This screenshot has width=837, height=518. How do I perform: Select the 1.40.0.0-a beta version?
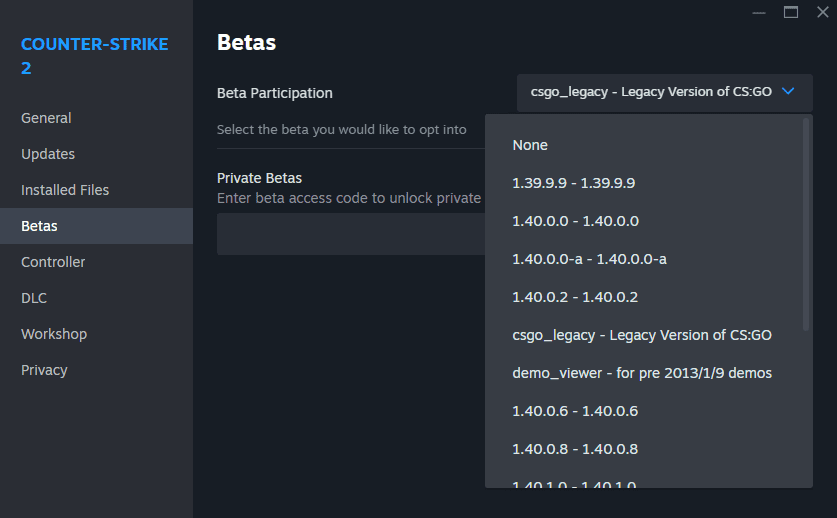coord(589,259)
